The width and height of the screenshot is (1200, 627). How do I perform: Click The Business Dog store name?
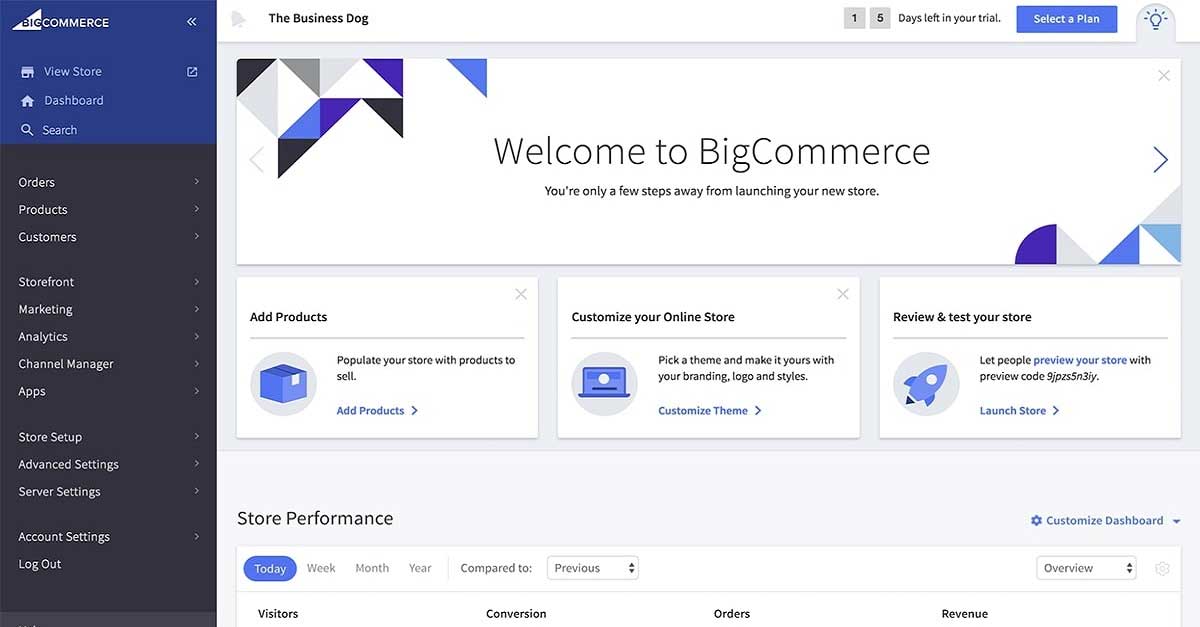[318, 18]
